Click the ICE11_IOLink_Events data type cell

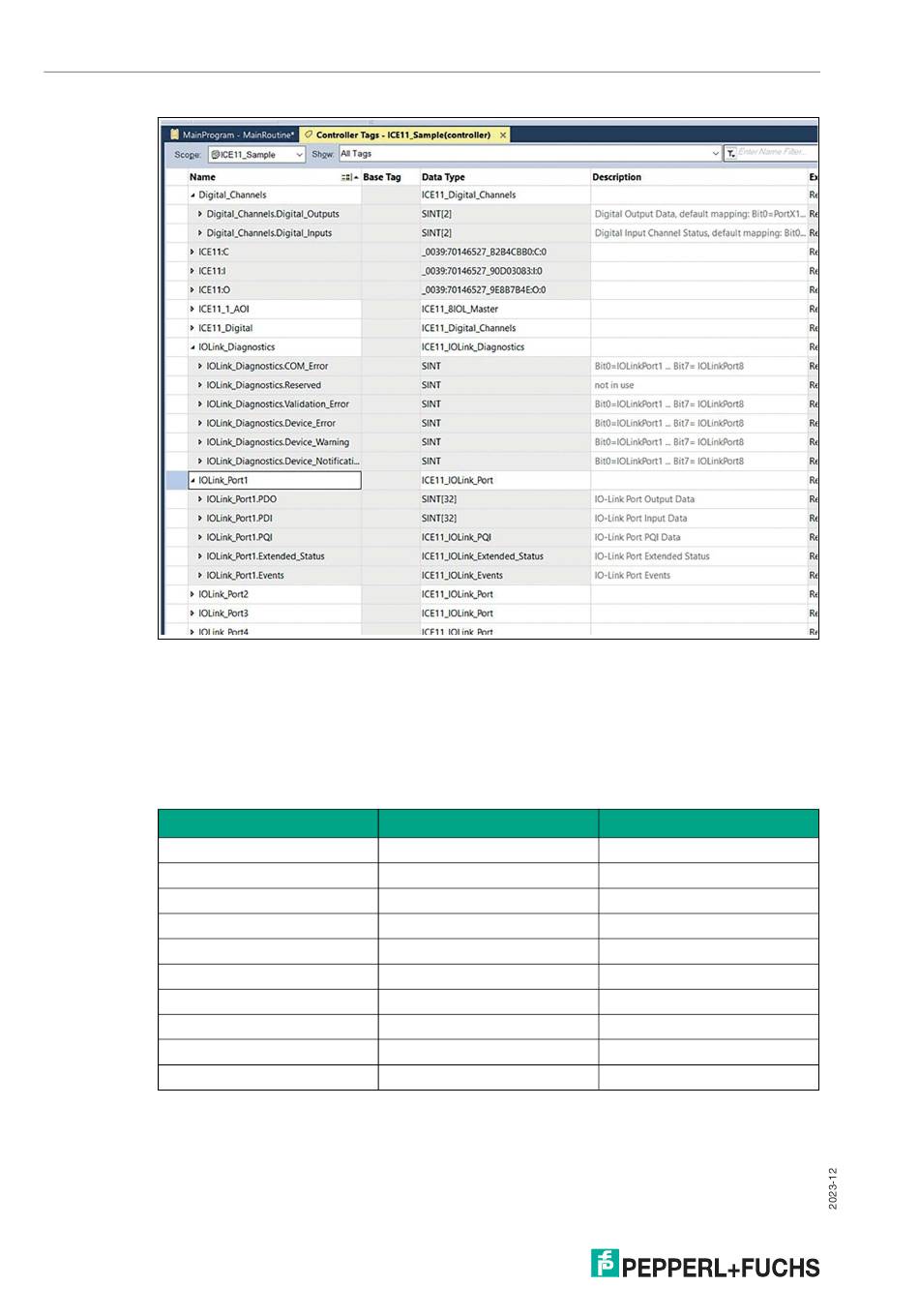pos(505,576)
